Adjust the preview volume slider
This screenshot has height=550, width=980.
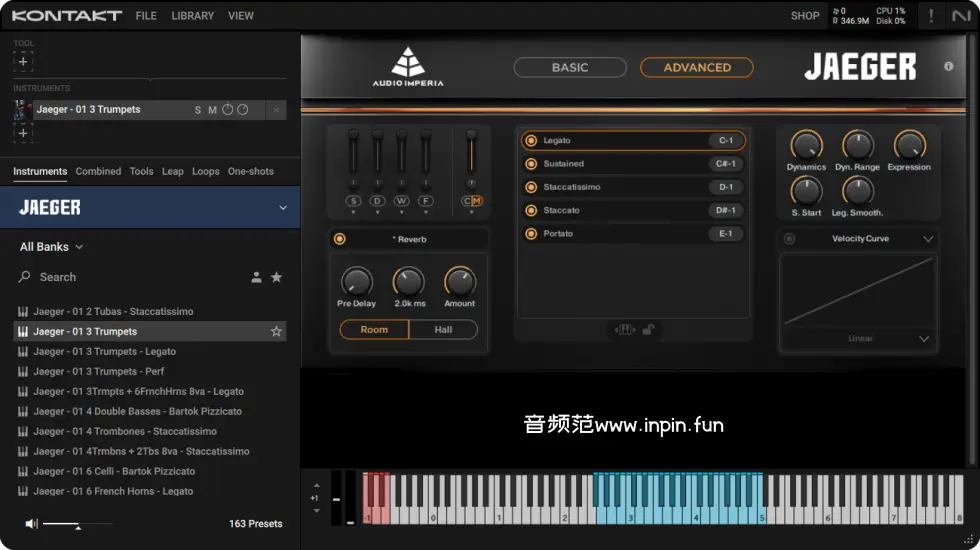(78, 524)
